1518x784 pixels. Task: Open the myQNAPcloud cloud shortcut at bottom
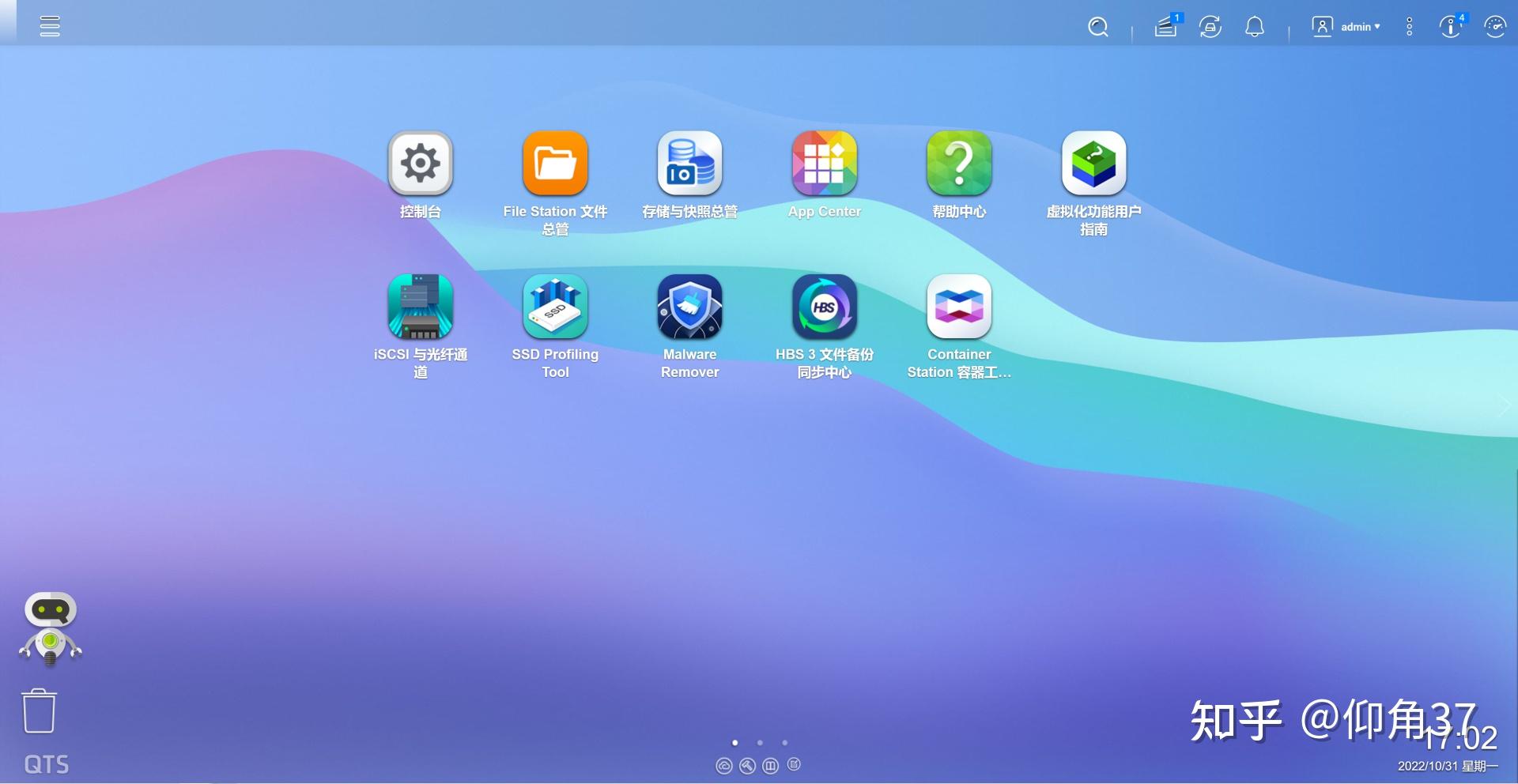(x=723, y=765)
